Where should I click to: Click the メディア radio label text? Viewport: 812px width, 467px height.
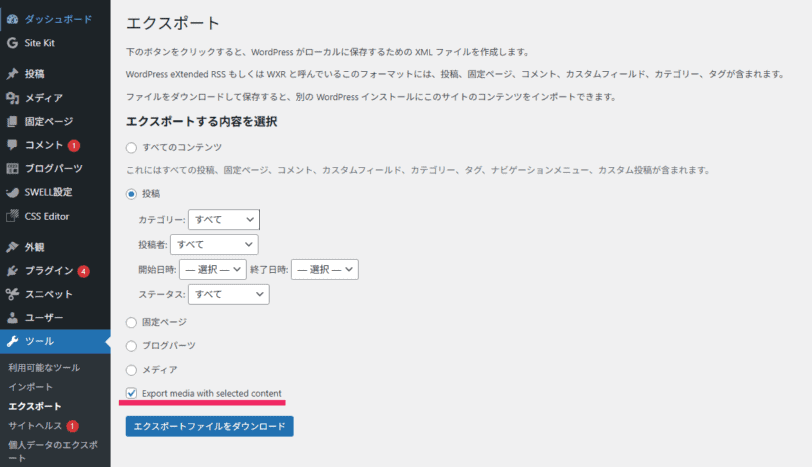click(x=160, y=370)
